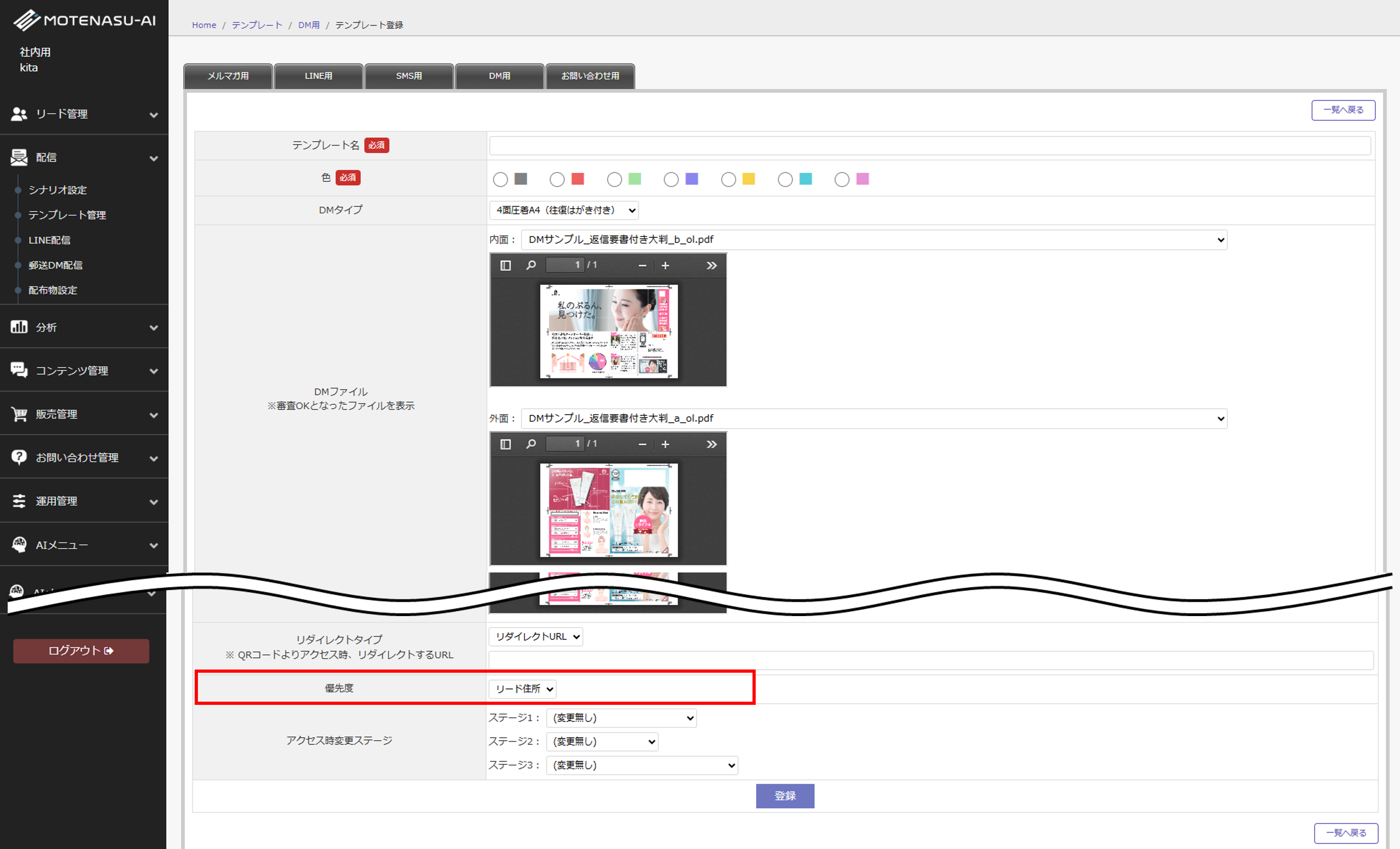Open the ステージ1 dropdown
The image size is (1400, 849).
click(x=621, y=718)
